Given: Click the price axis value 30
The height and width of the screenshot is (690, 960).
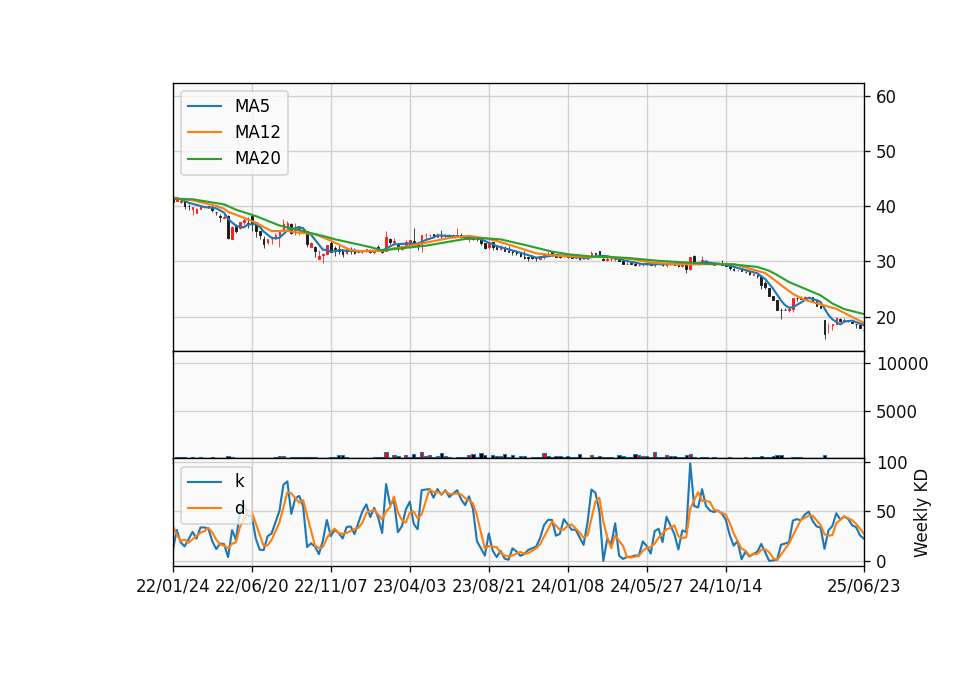Looking at the screenshot, I should coord(886,262).
